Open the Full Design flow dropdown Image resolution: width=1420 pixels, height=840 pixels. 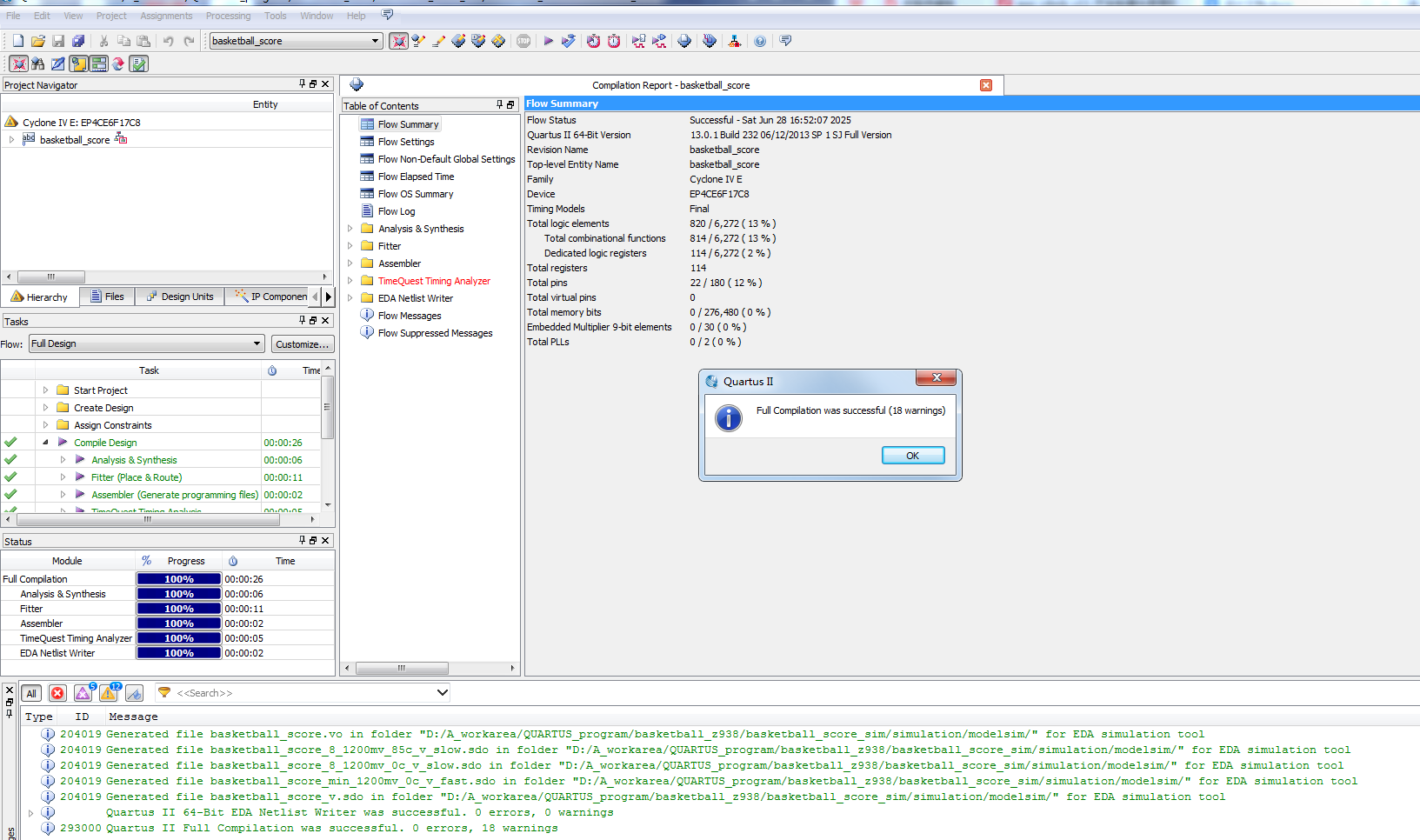tap(147, 343)
